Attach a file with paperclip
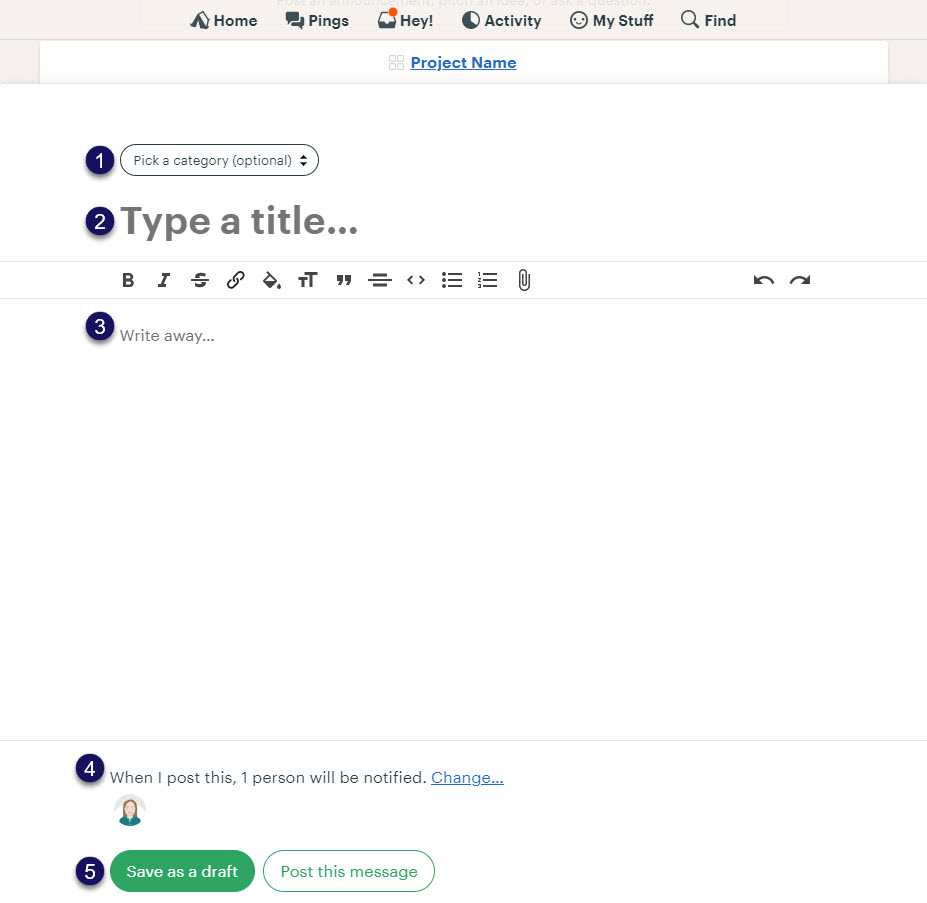This screenshot has width=927, height=903. coord(524,280)
